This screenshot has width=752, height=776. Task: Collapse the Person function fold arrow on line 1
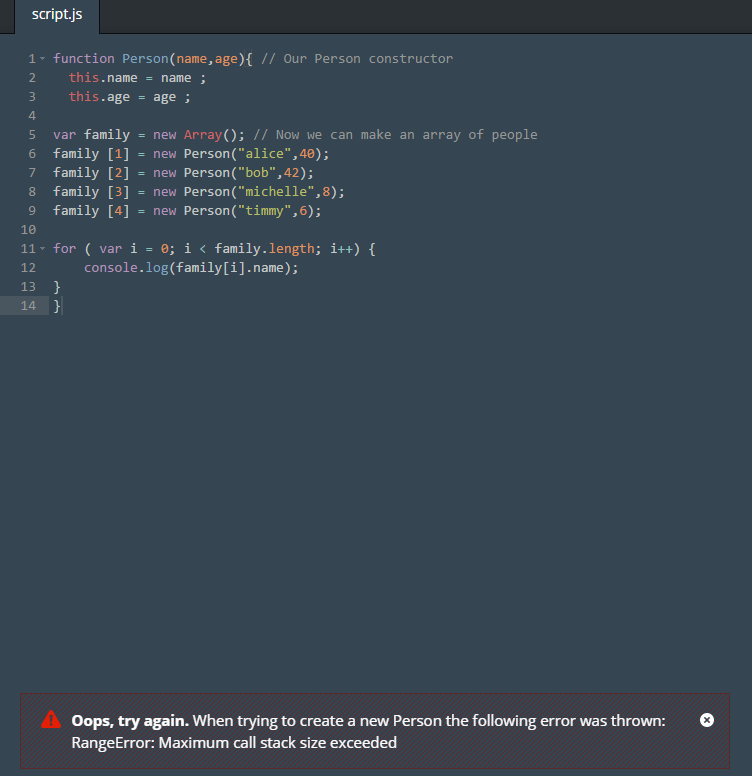(x=43, y=59)
